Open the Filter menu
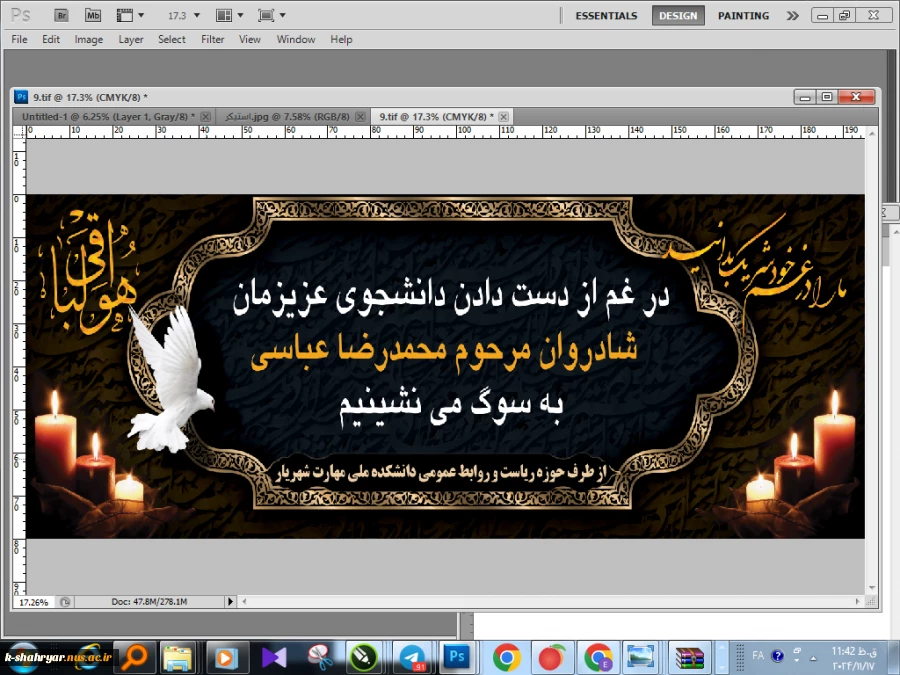 click(212, 39)
